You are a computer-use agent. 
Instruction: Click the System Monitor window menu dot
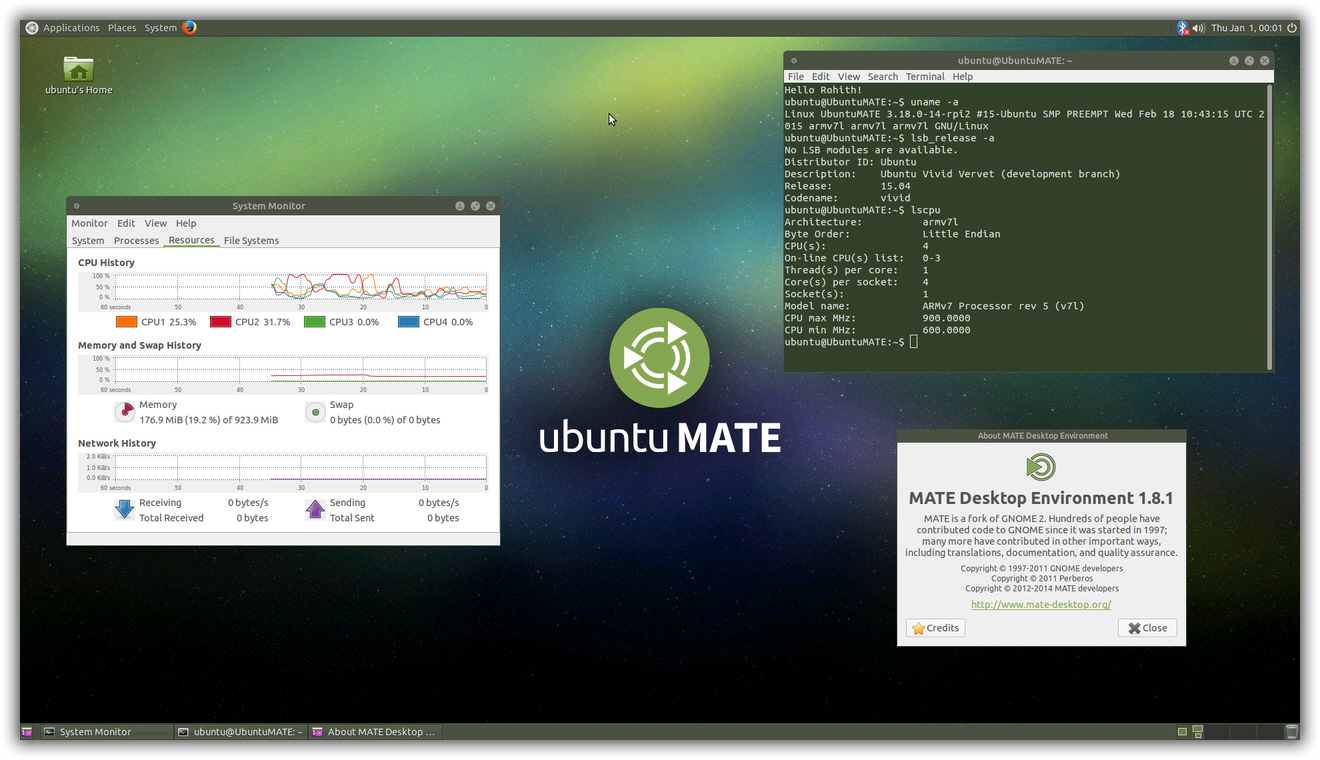76,206
